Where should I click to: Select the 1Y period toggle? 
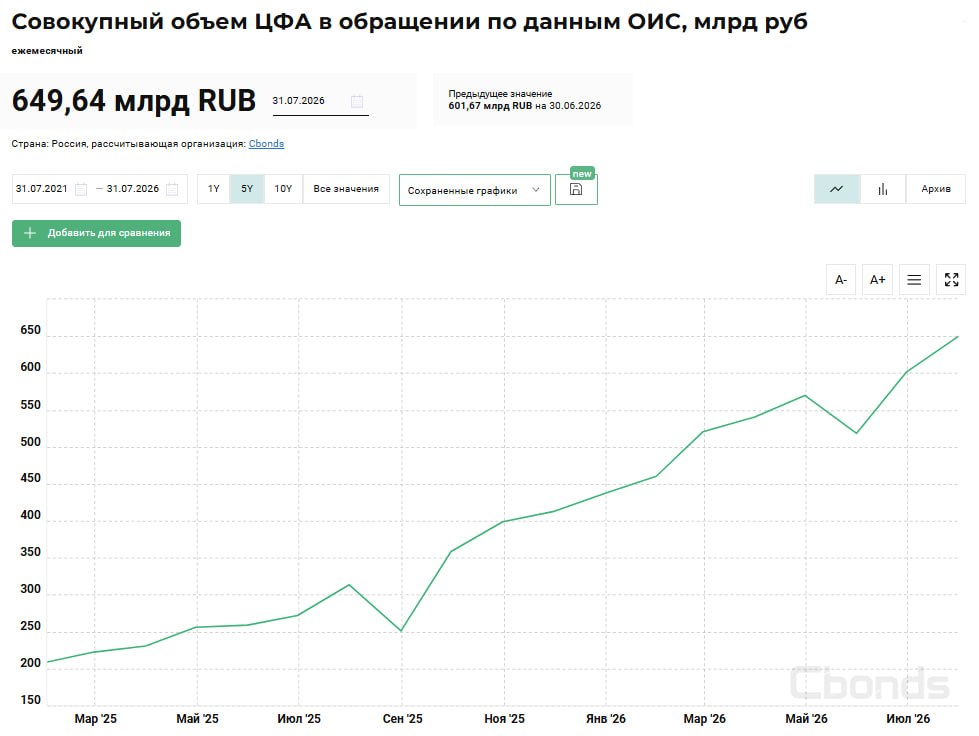coord(214,189)
